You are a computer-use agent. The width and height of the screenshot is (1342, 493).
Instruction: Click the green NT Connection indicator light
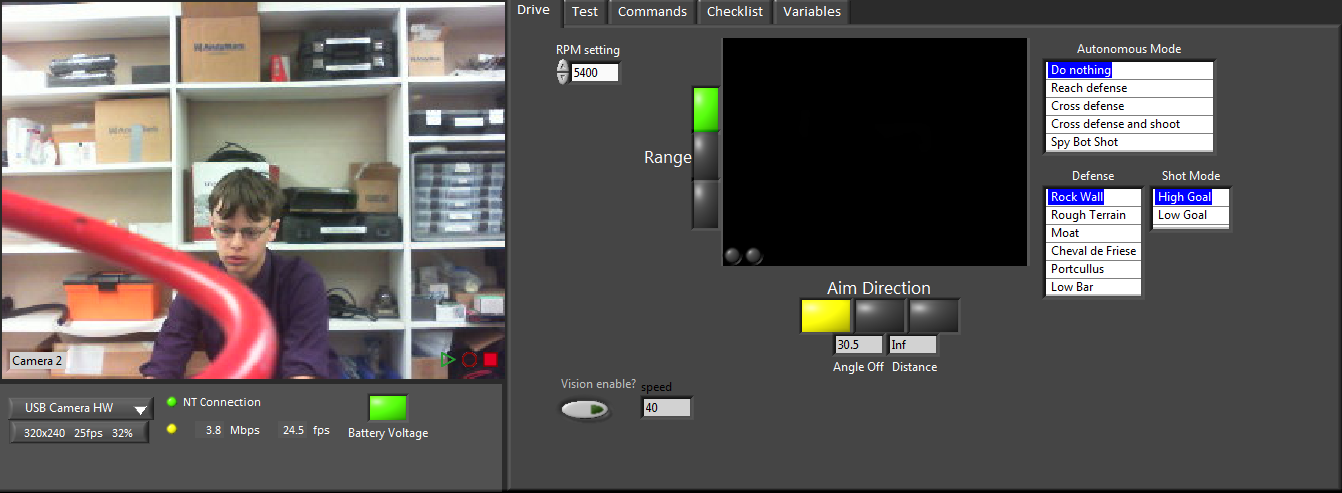[x=172, y=402]
